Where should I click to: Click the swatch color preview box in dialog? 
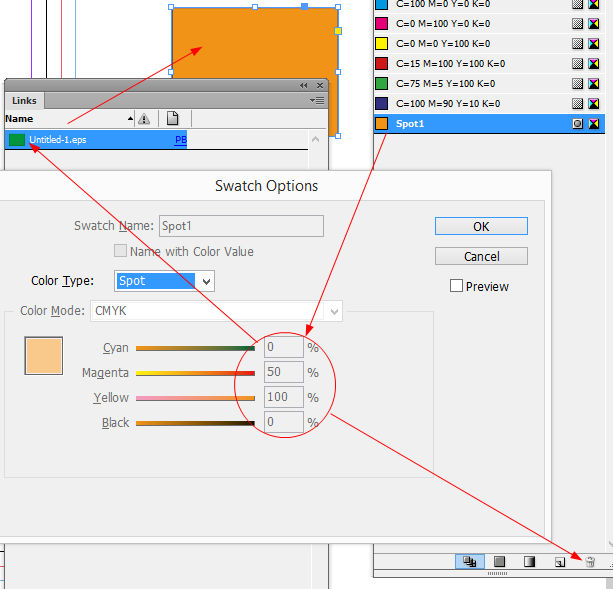tap(44, 356)
